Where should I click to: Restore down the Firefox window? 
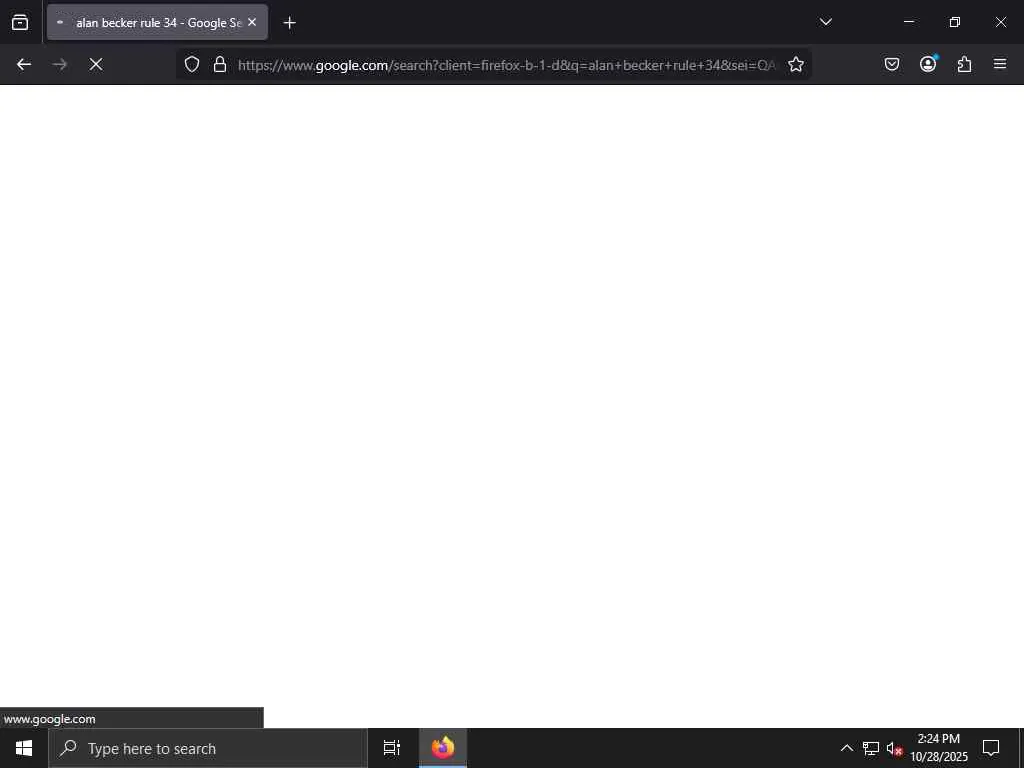[955, 22]
